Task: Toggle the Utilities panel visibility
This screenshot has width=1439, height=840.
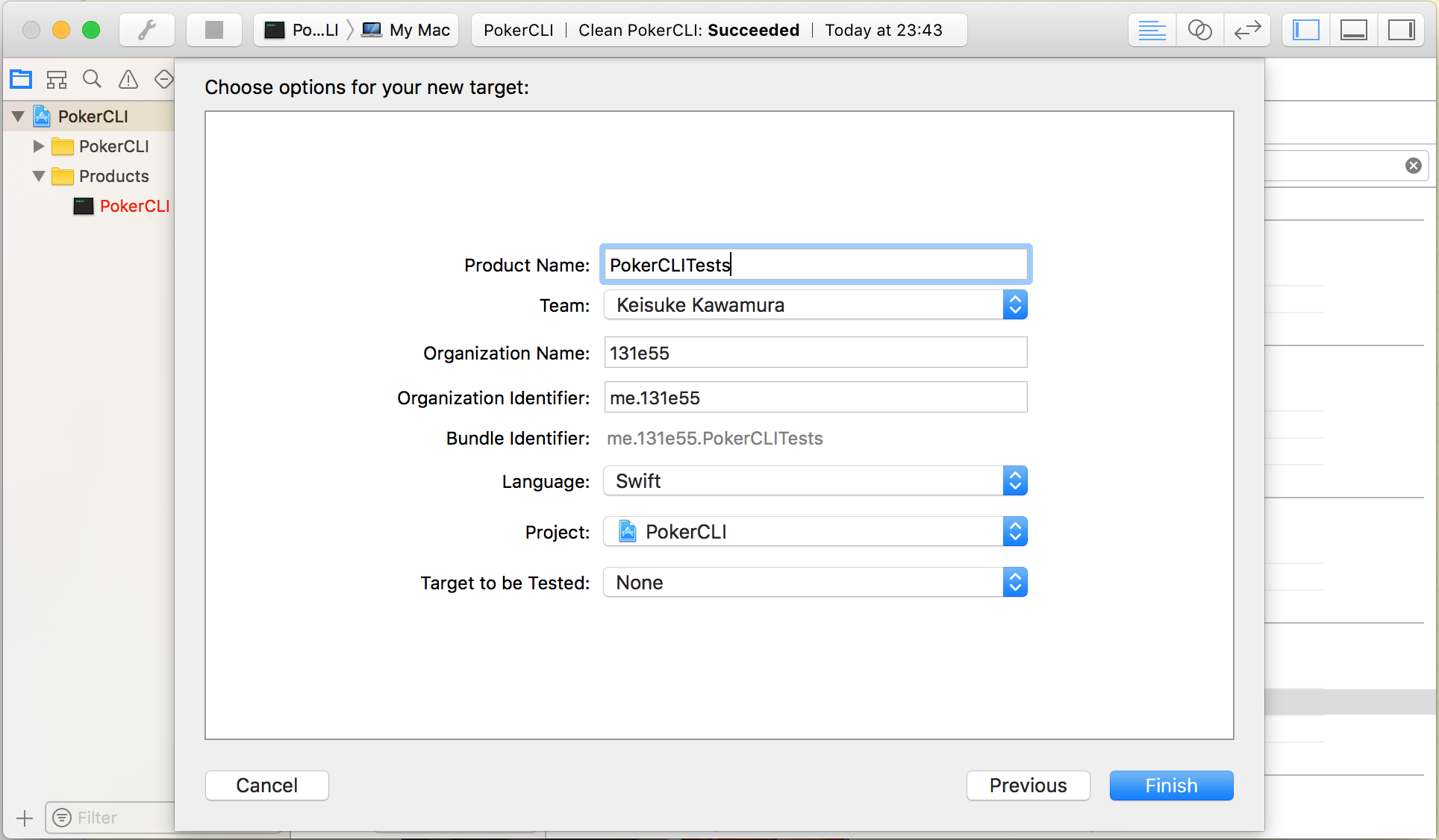Action: coord(1402,30)
